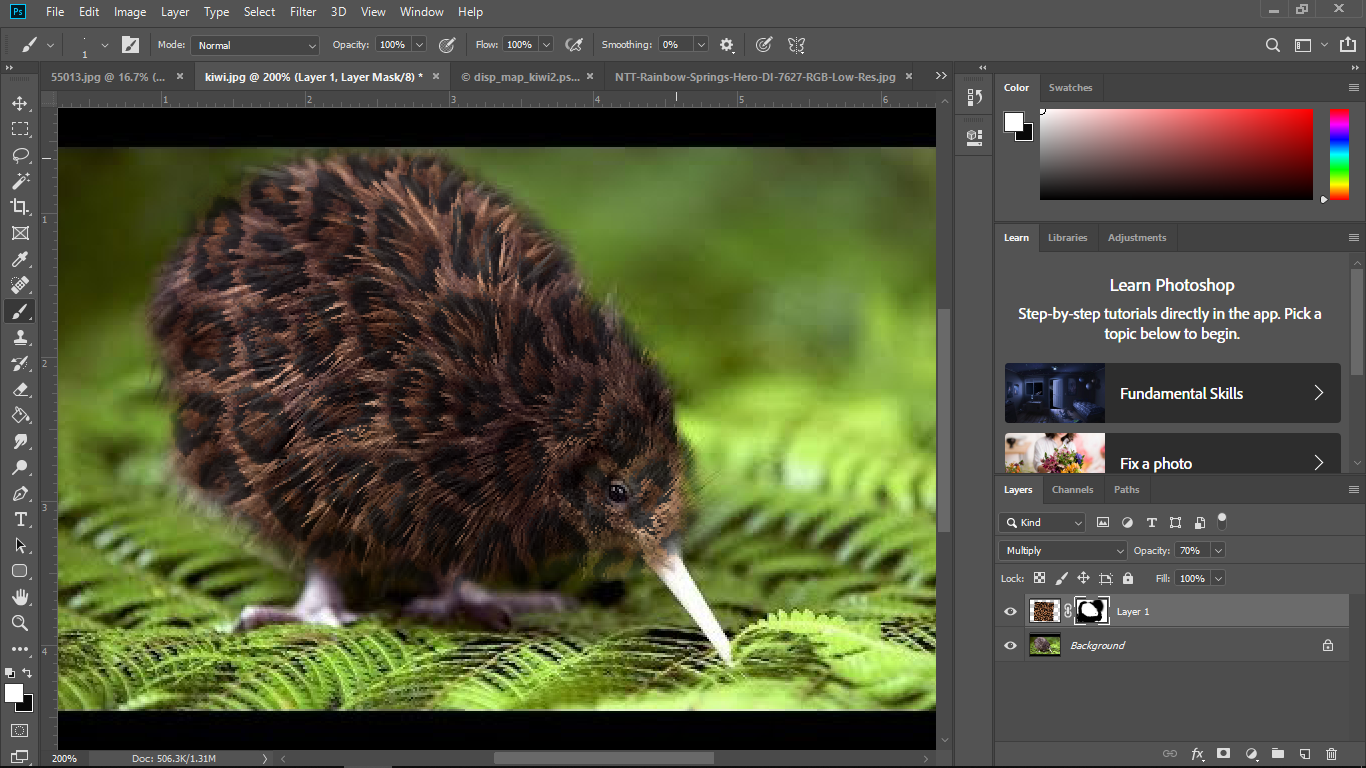Select the Clone Stamp tool

pyautogui.click(x=20, y=338)
